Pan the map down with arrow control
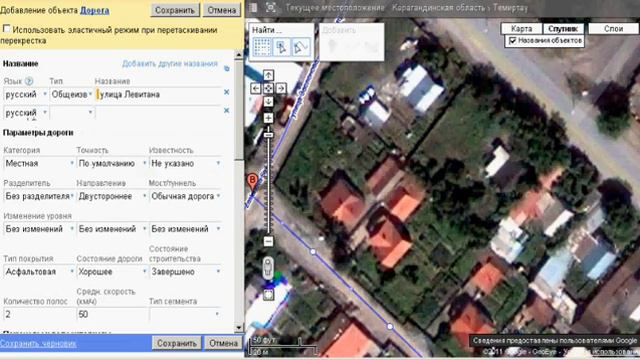The height and width of the screenshot is (360, 640). (x=268, y=101)
